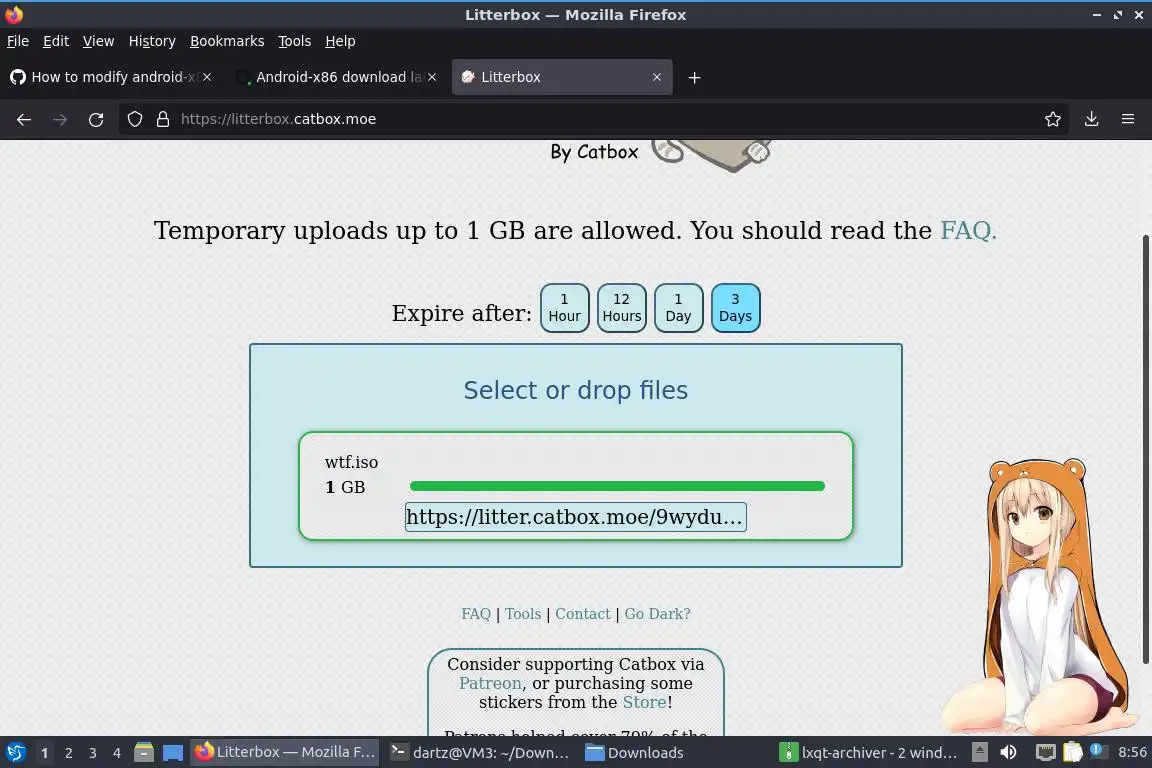Switch to How to modify android-x86 tab
Screen dimensions: 1152x768
(x=112, y=77)
